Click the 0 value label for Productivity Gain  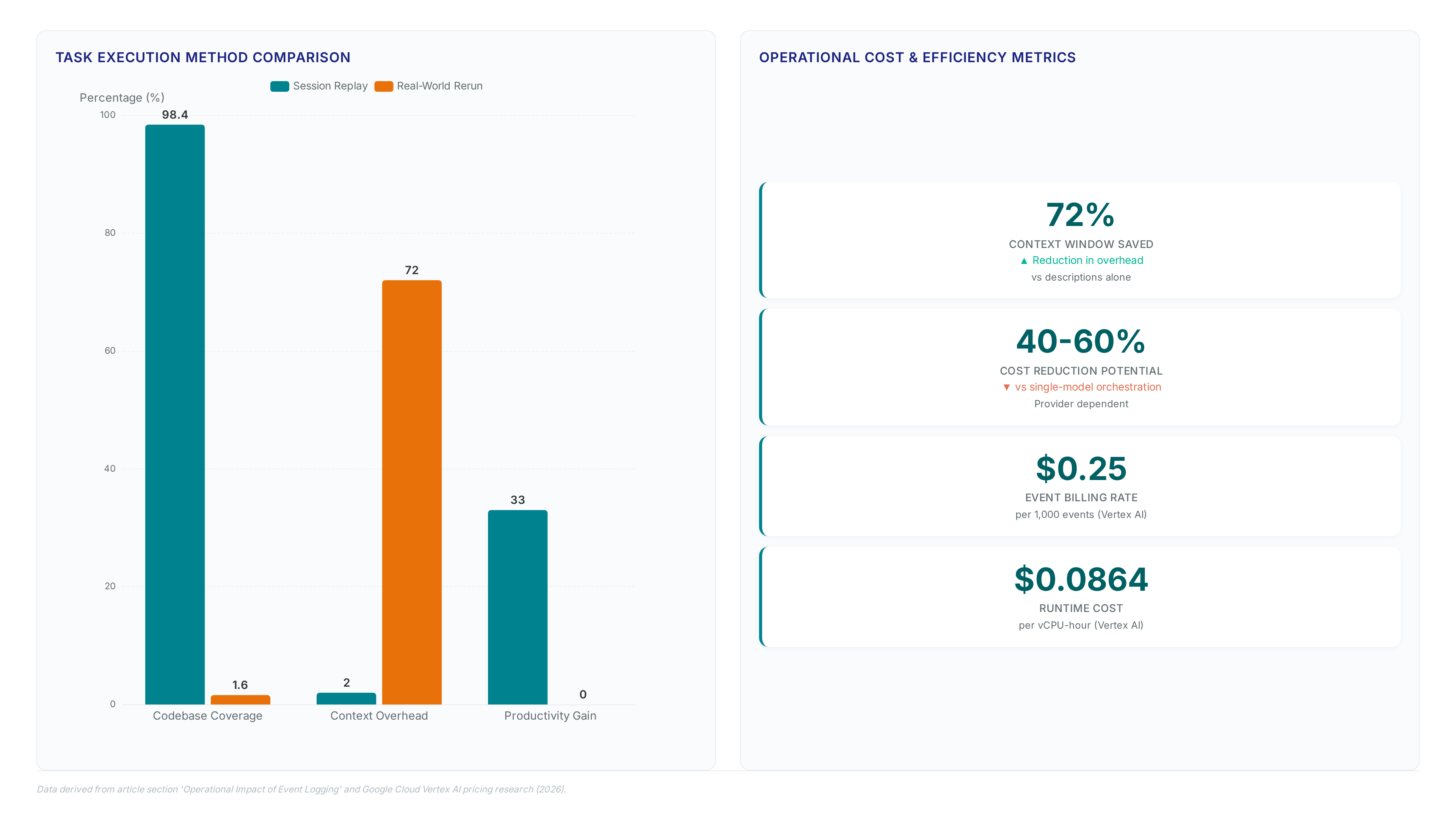[583, 695]
